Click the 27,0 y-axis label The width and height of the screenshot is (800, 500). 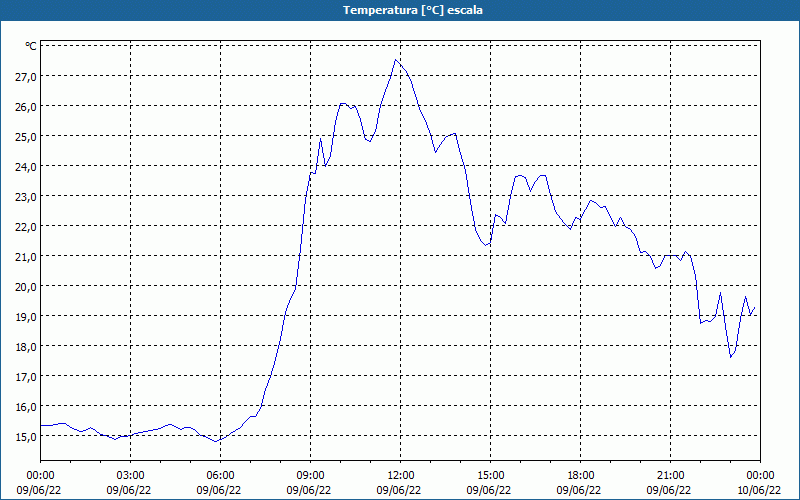click(26, 77)
